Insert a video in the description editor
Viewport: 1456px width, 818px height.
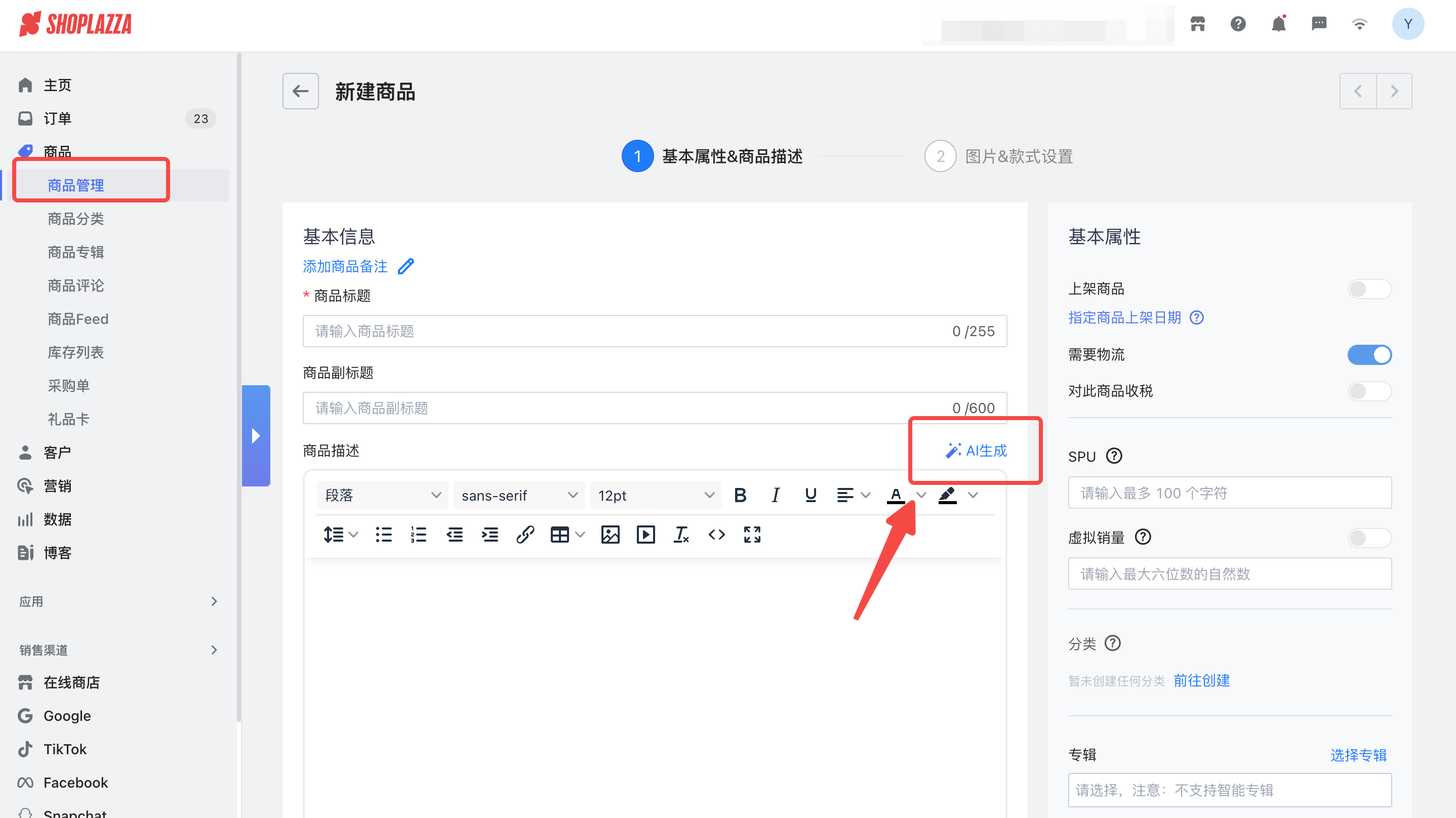click(x=645, y=534)
